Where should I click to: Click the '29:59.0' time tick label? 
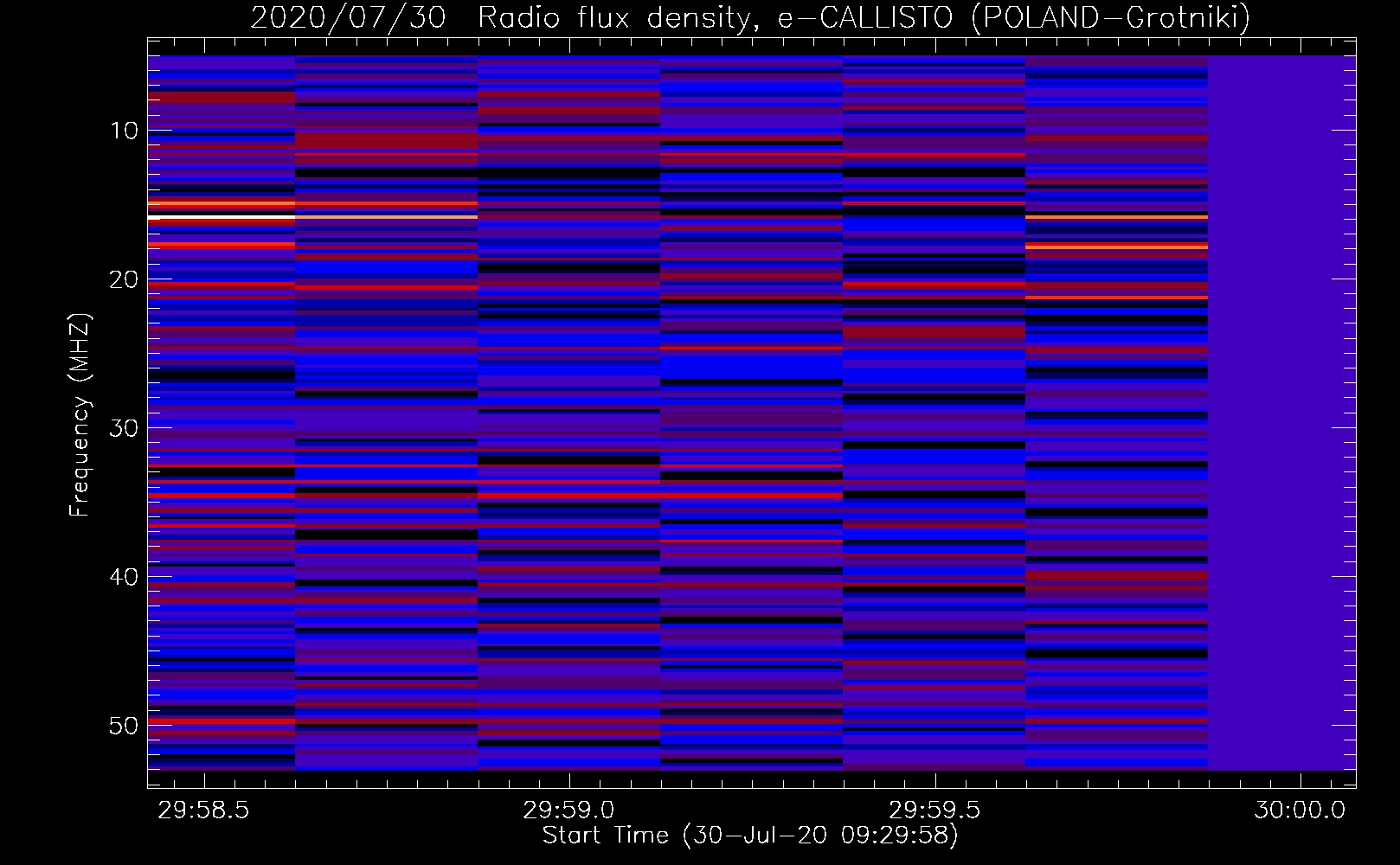pyautogui.click(x=569, y=810)
